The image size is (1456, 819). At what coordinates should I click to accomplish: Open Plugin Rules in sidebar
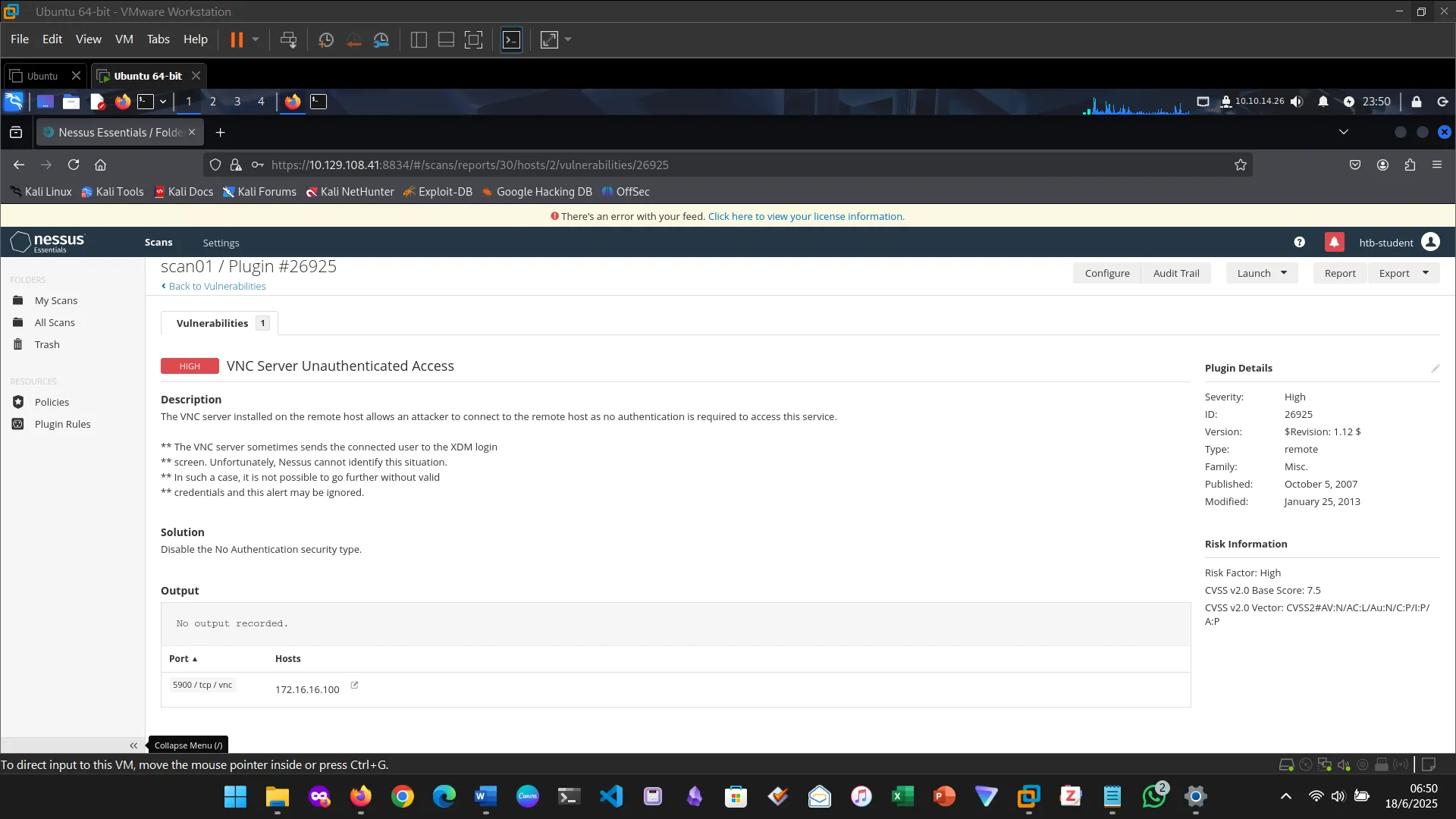(62, 424)
